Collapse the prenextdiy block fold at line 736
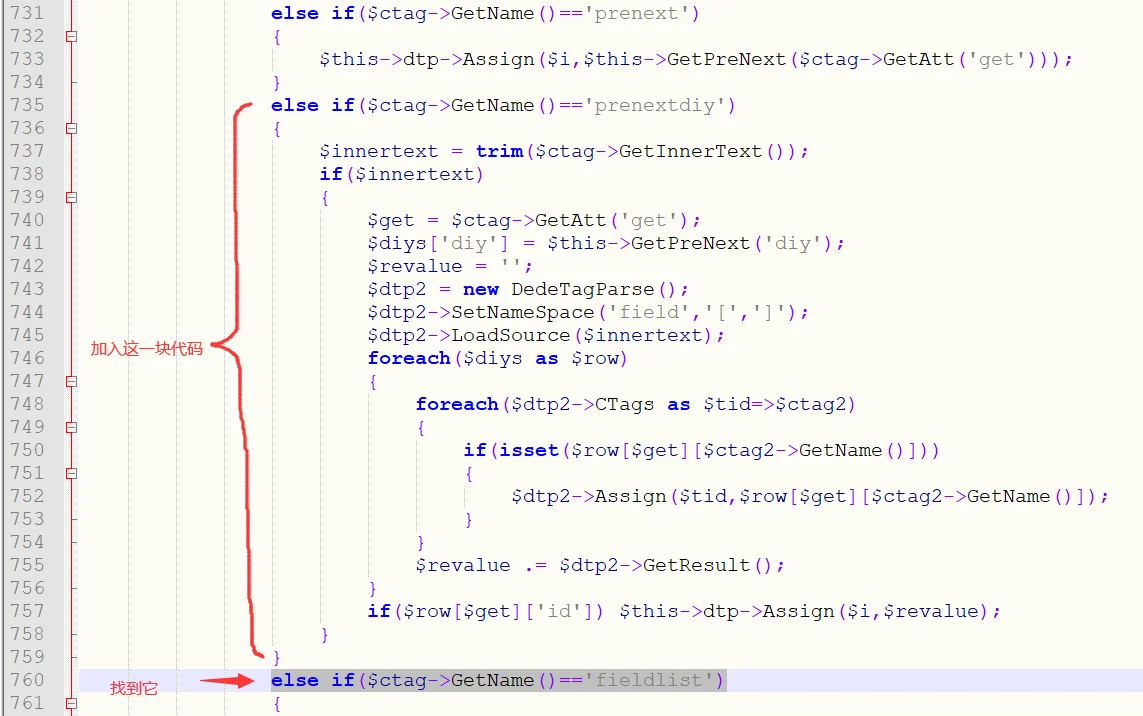 (x=71, y=128)
